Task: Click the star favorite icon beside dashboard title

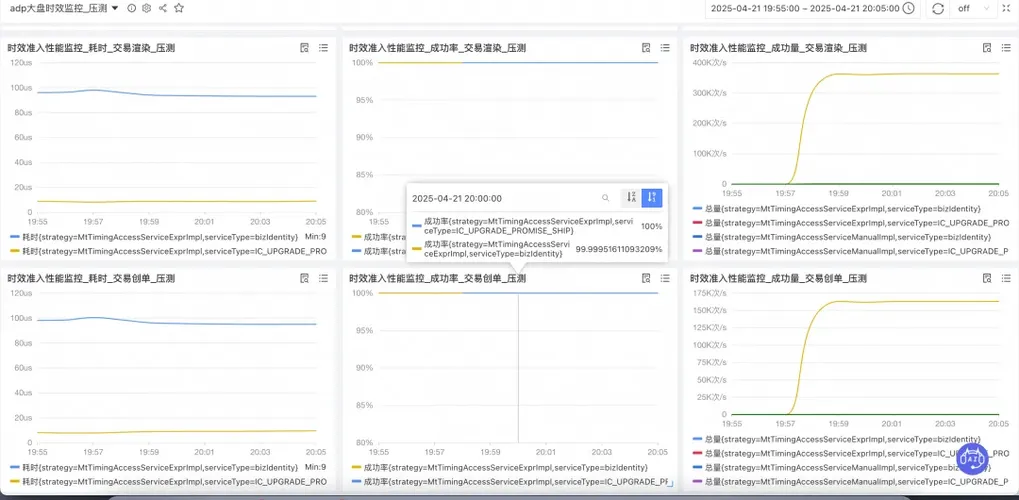Action: pos(179,8)
